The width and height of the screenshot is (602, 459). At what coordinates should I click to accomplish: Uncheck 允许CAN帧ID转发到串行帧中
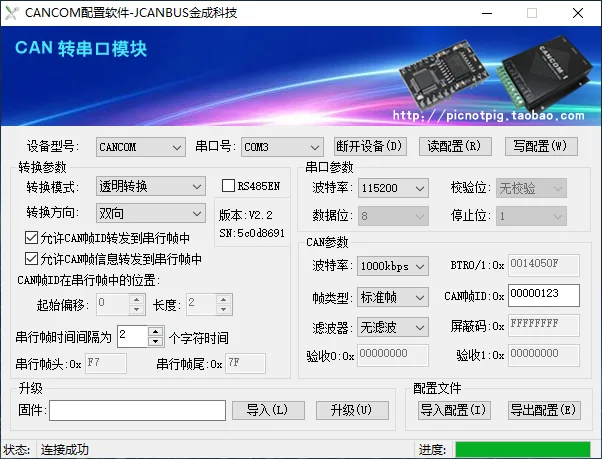[31, 238]
